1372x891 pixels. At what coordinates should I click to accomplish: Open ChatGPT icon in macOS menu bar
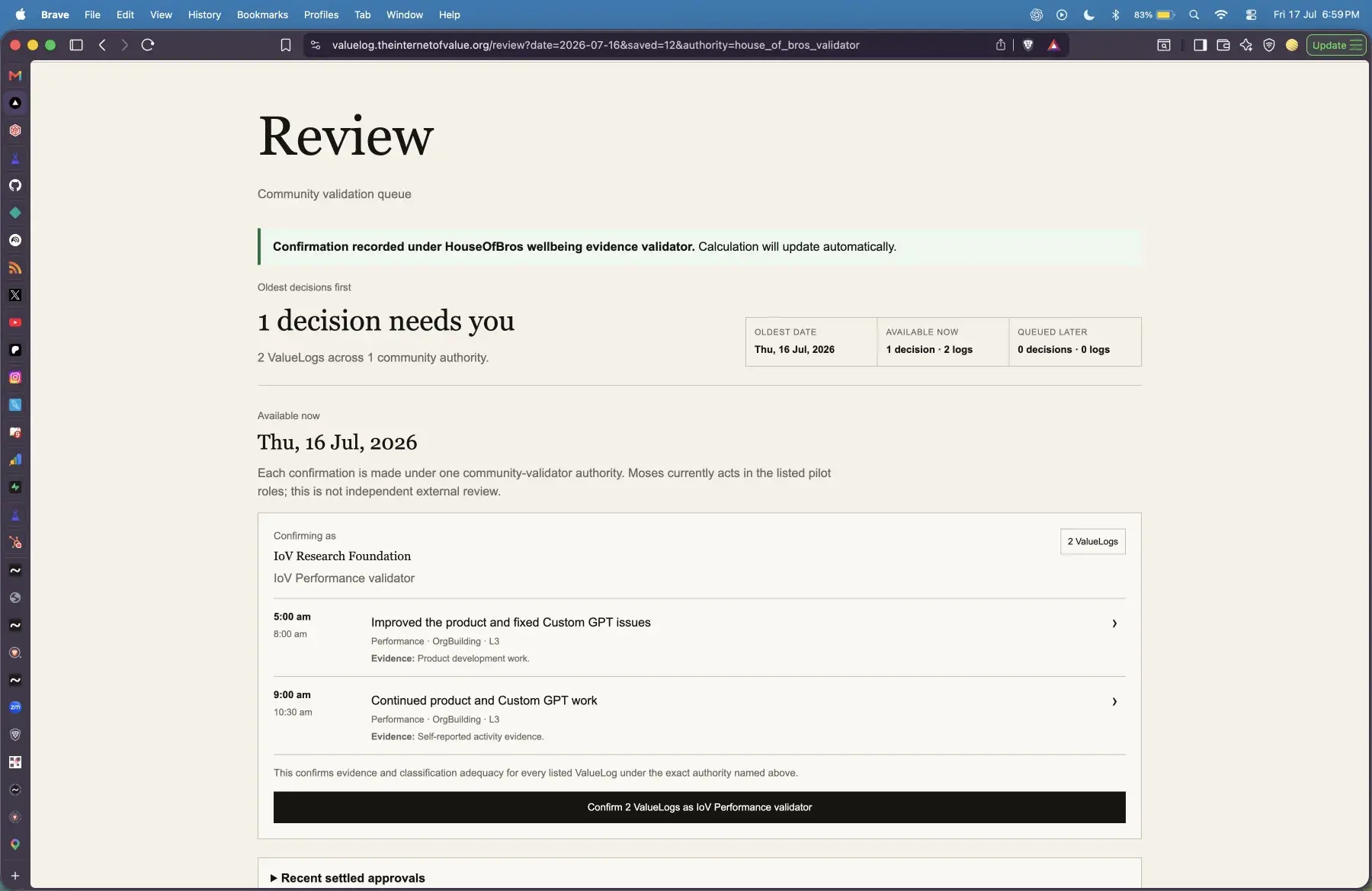click(1037, 14)
